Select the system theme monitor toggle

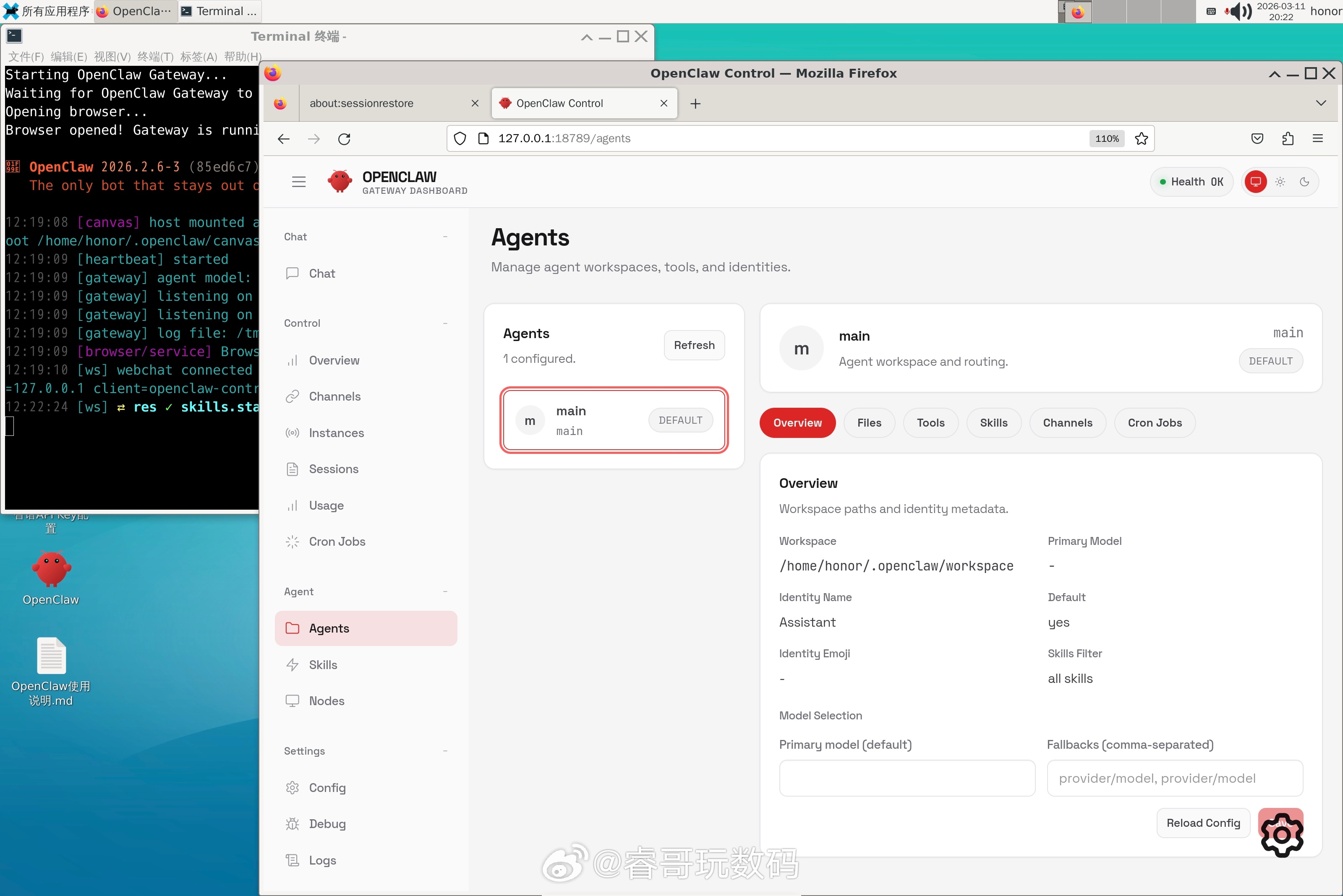[x=1256, y=182]
